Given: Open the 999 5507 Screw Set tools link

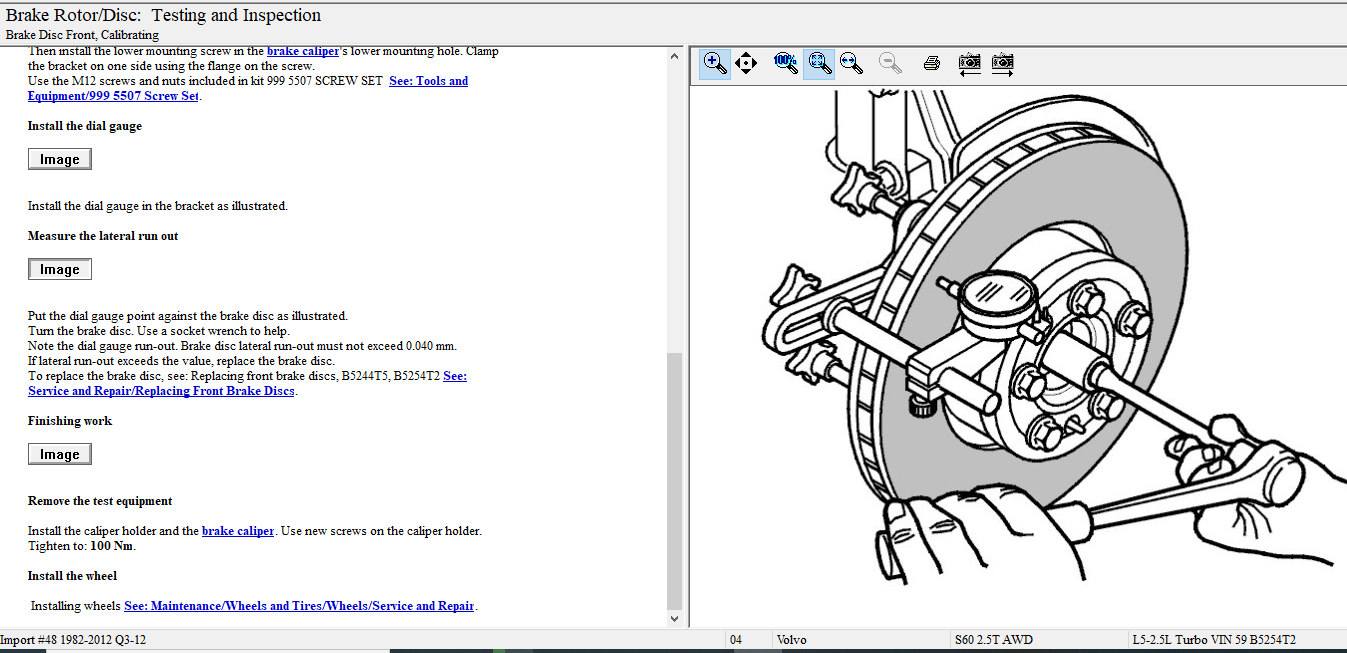Looking at the screenshot, I should (x=113, y=96).
